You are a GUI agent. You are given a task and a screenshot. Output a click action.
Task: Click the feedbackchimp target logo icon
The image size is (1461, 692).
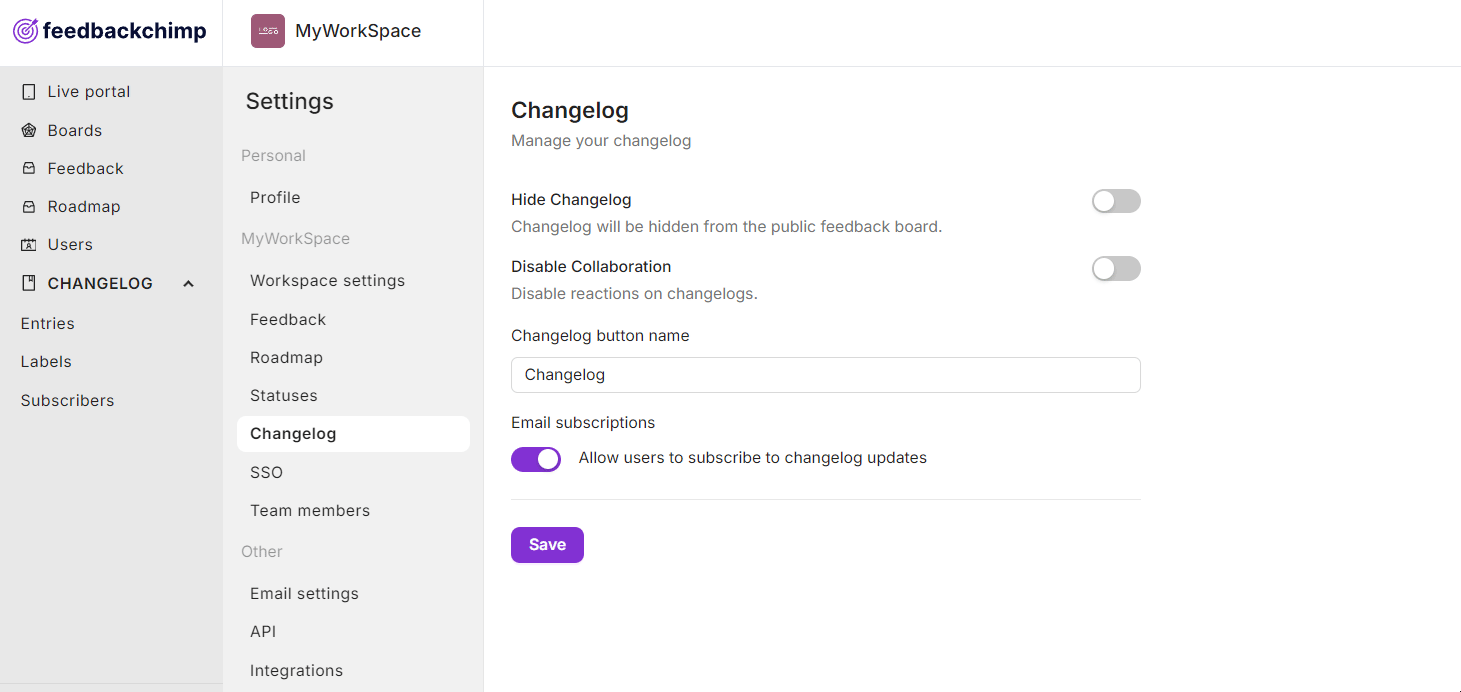point(26,31)
